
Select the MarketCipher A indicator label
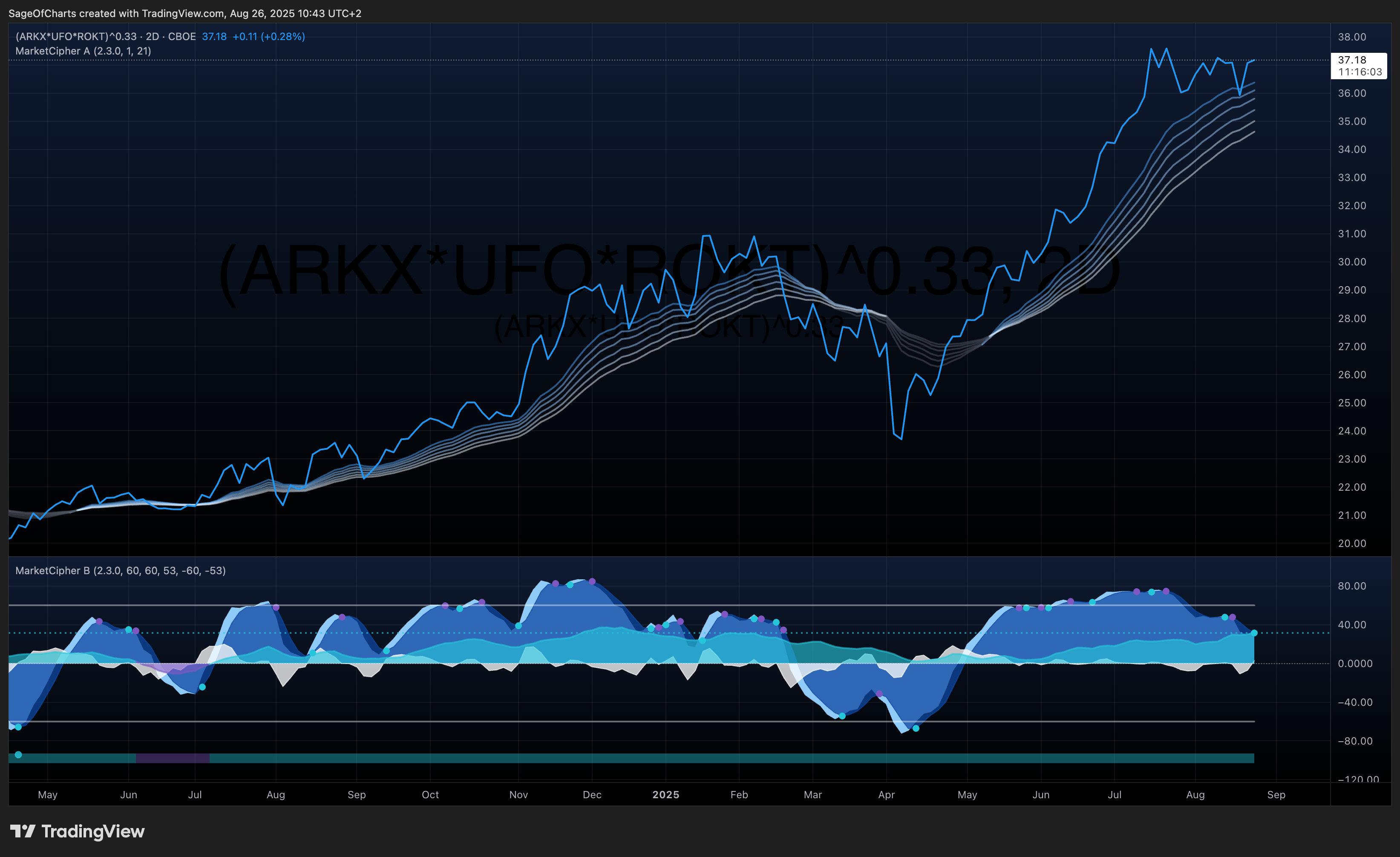pos(83,51)
